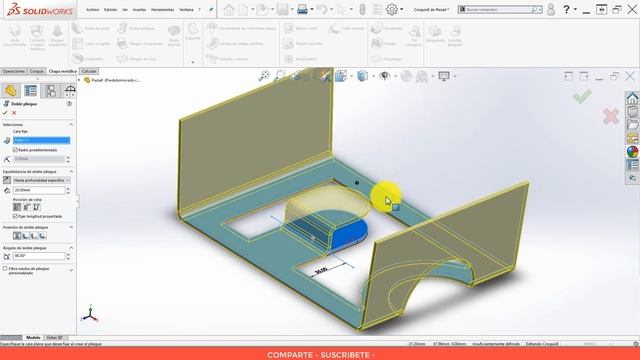
Task: Click the Hide/Show Items eye icon
Action: [x=384, y=76]
